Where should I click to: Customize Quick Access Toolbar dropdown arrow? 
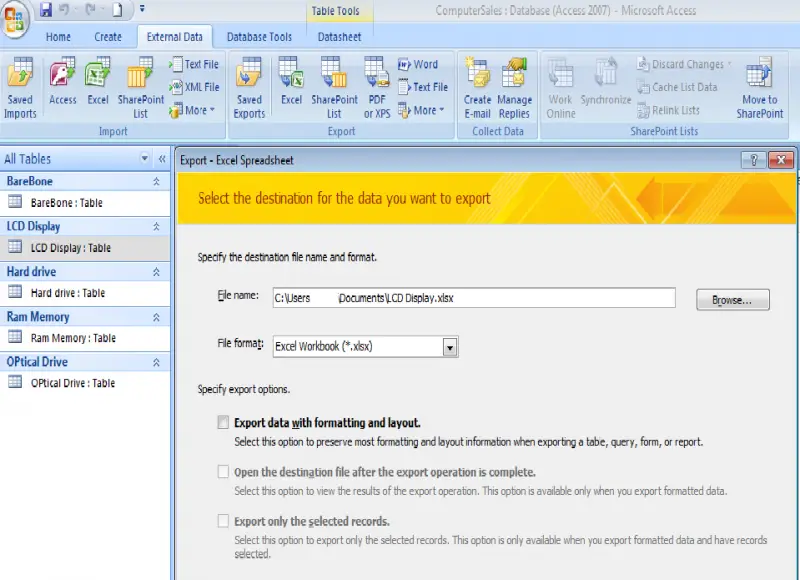point(142,9)
